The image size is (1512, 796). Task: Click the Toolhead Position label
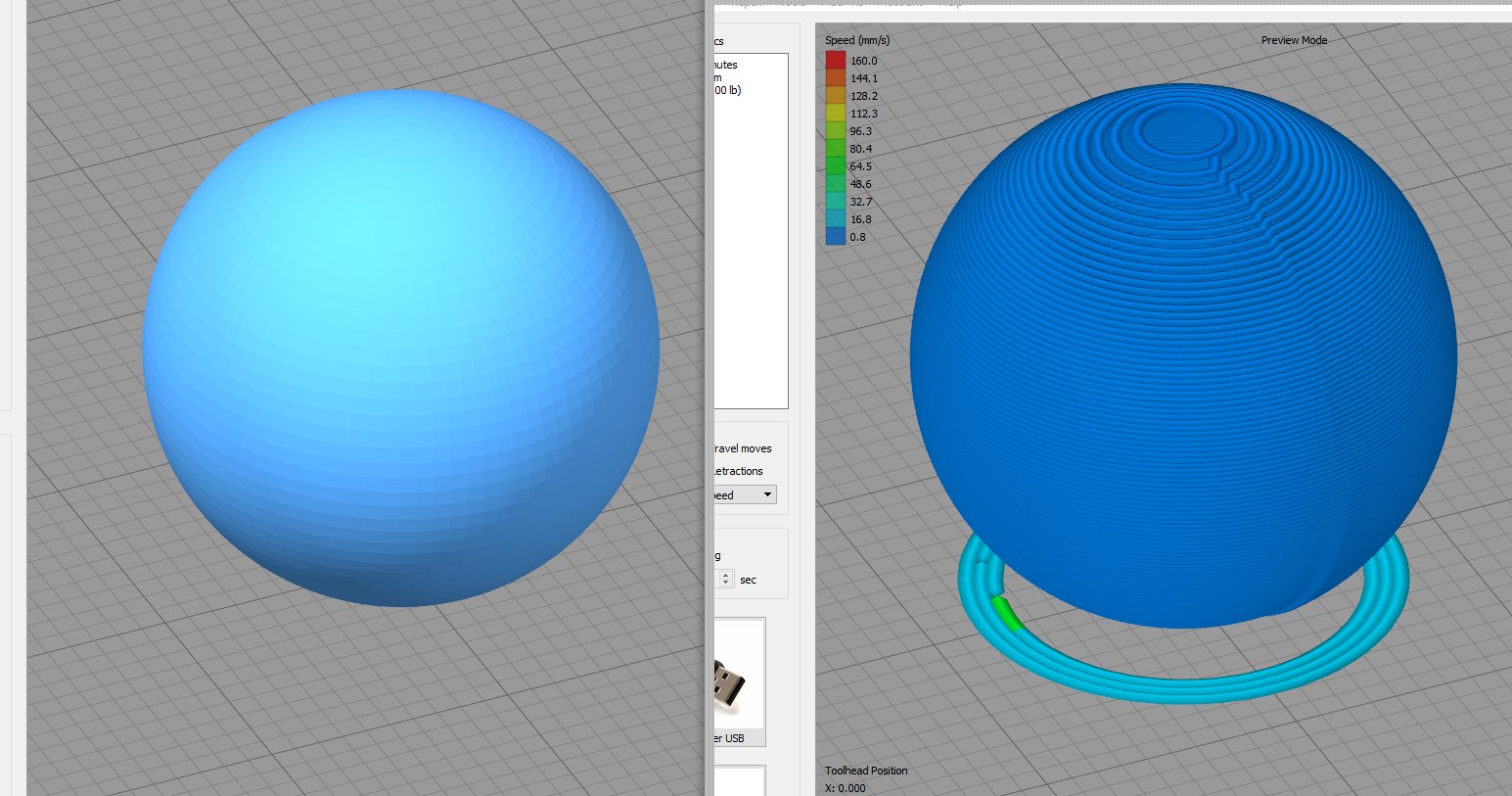pos(866,771)
